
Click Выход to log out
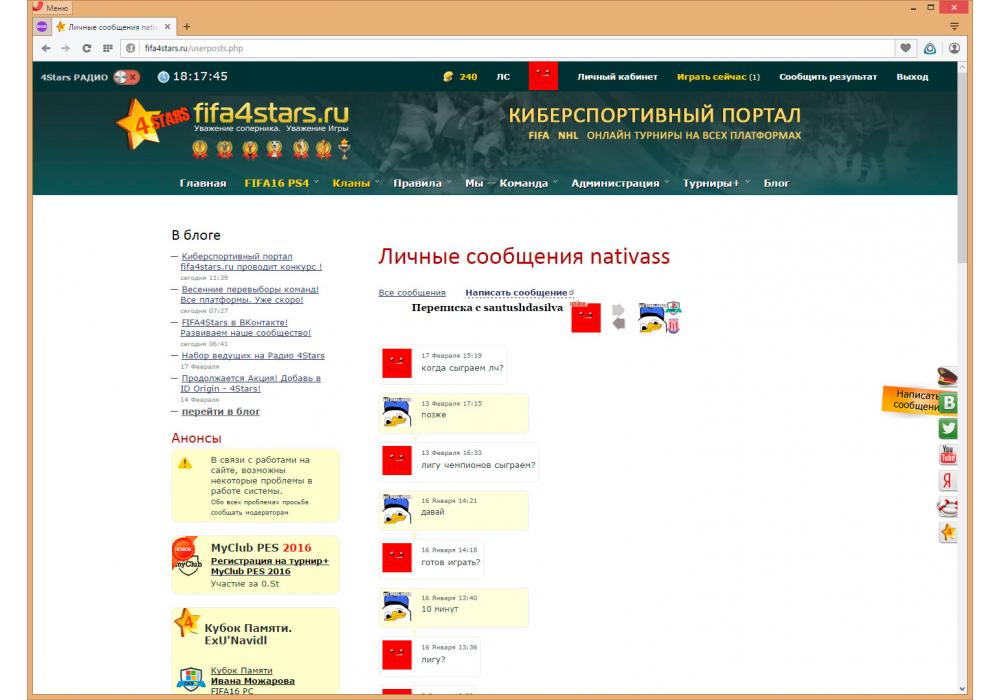912,77
